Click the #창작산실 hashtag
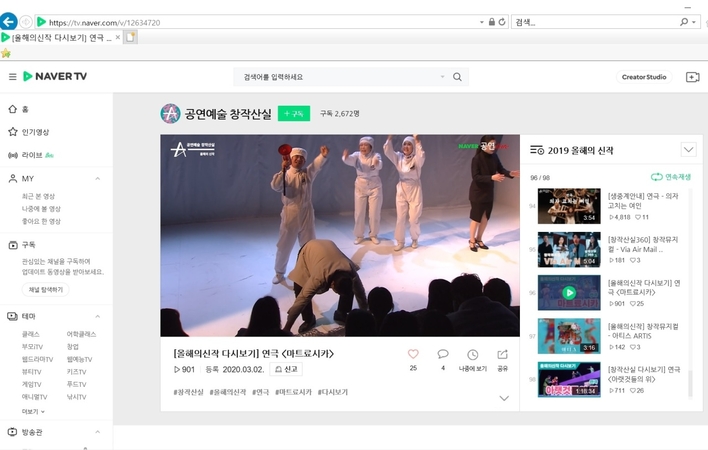708x450 pixels. pyautogui.click(x=188, y=392)
